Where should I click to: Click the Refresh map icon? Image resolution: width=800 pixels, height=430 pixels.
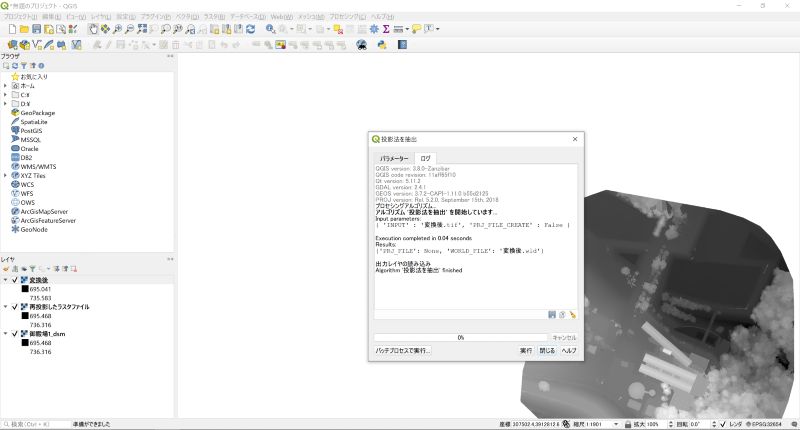[x=250, y=30]
